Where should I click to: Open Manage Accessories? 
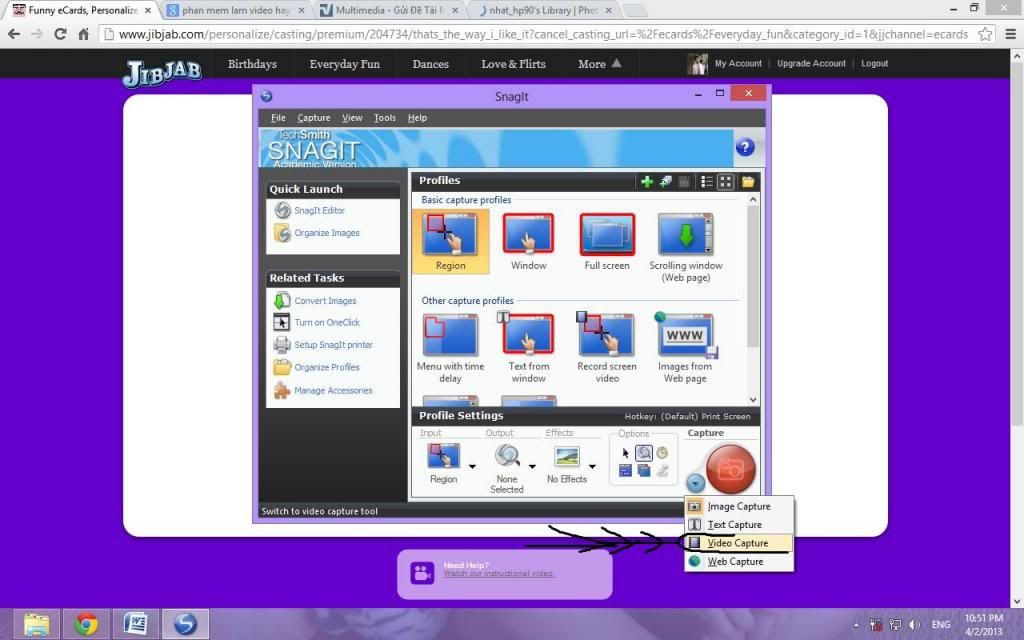pos(333,390)
